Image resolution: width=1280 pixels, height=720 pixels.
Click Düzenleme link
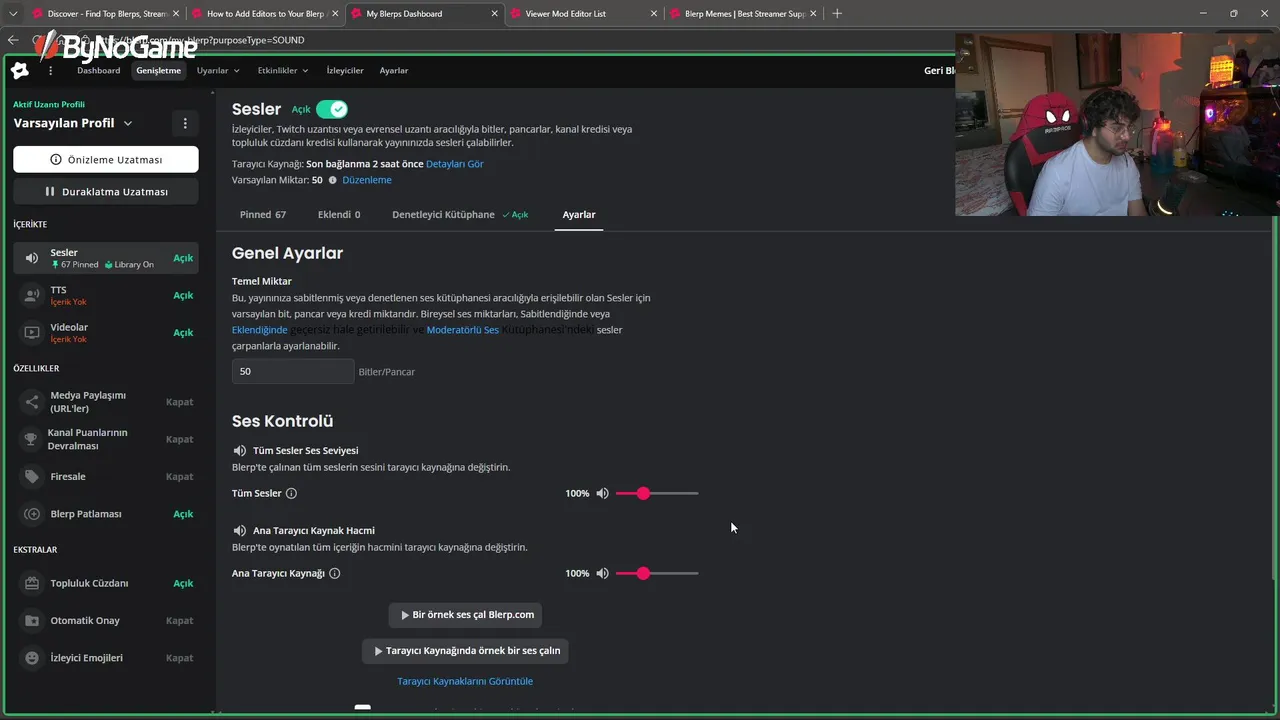367,180
